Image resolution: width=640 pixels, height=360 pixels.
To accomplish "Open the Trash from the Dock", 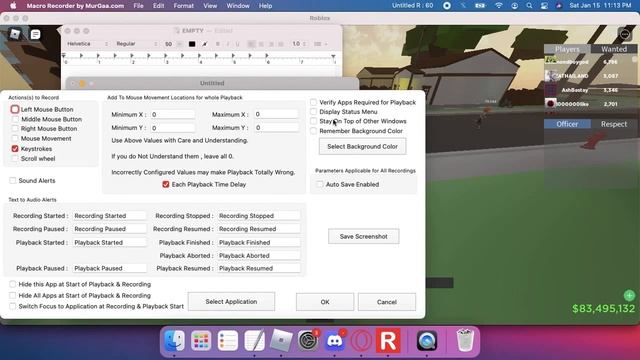I will point(464,340).
